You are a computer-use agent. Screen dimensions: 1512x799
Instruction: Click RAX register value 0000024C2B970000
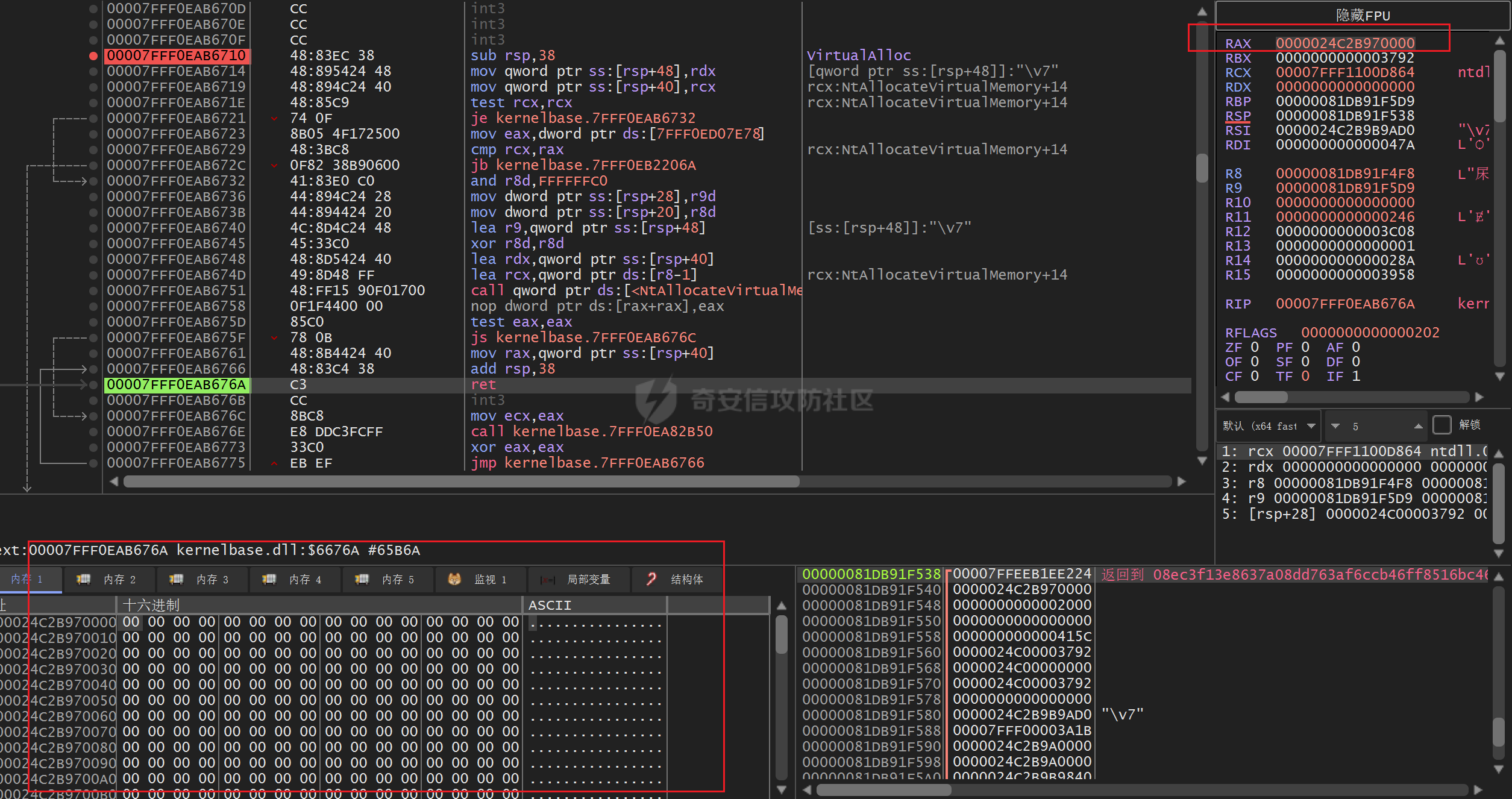tap(1344, 43)
